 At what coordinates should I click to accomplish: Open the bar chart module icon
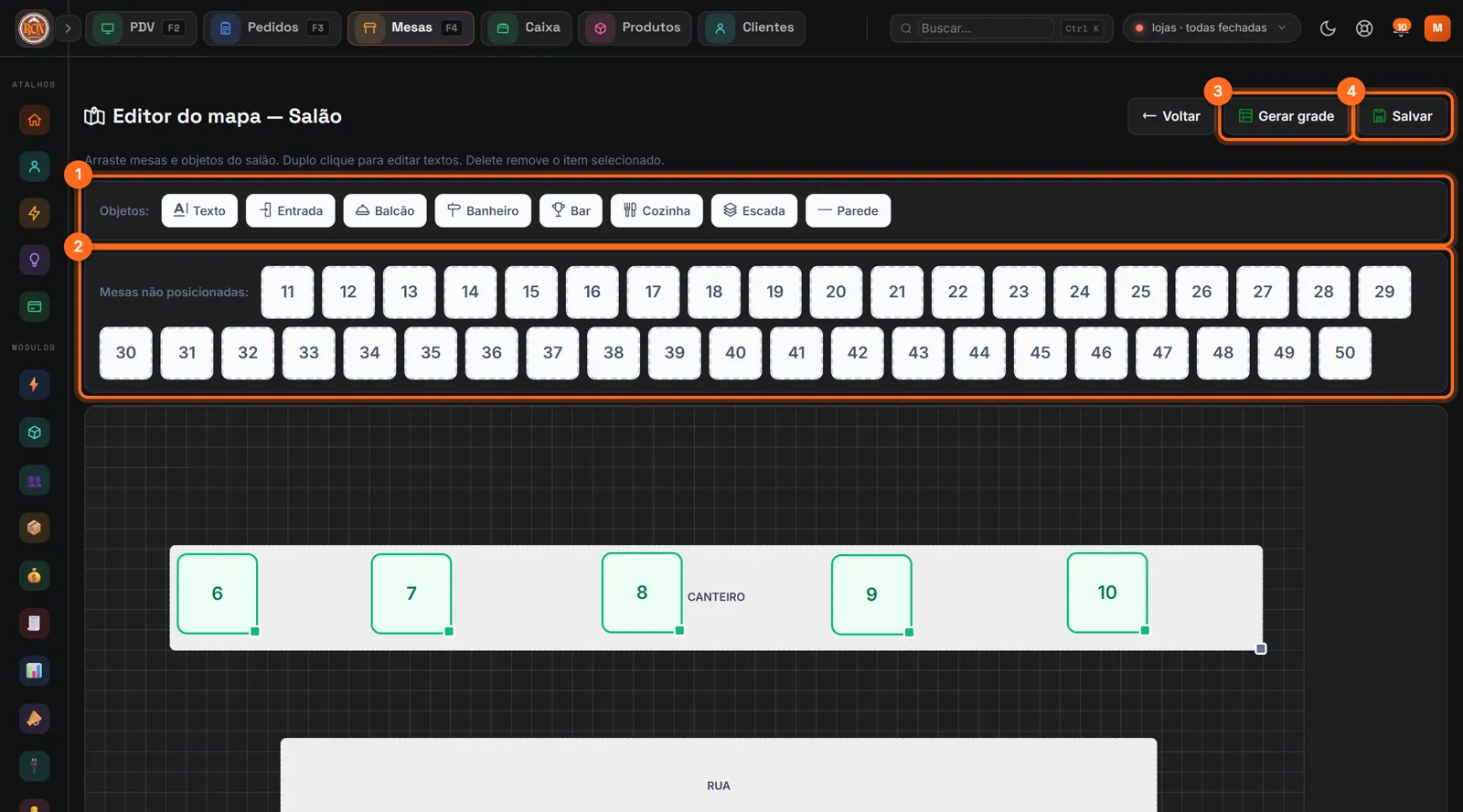[x=34, y=670]
